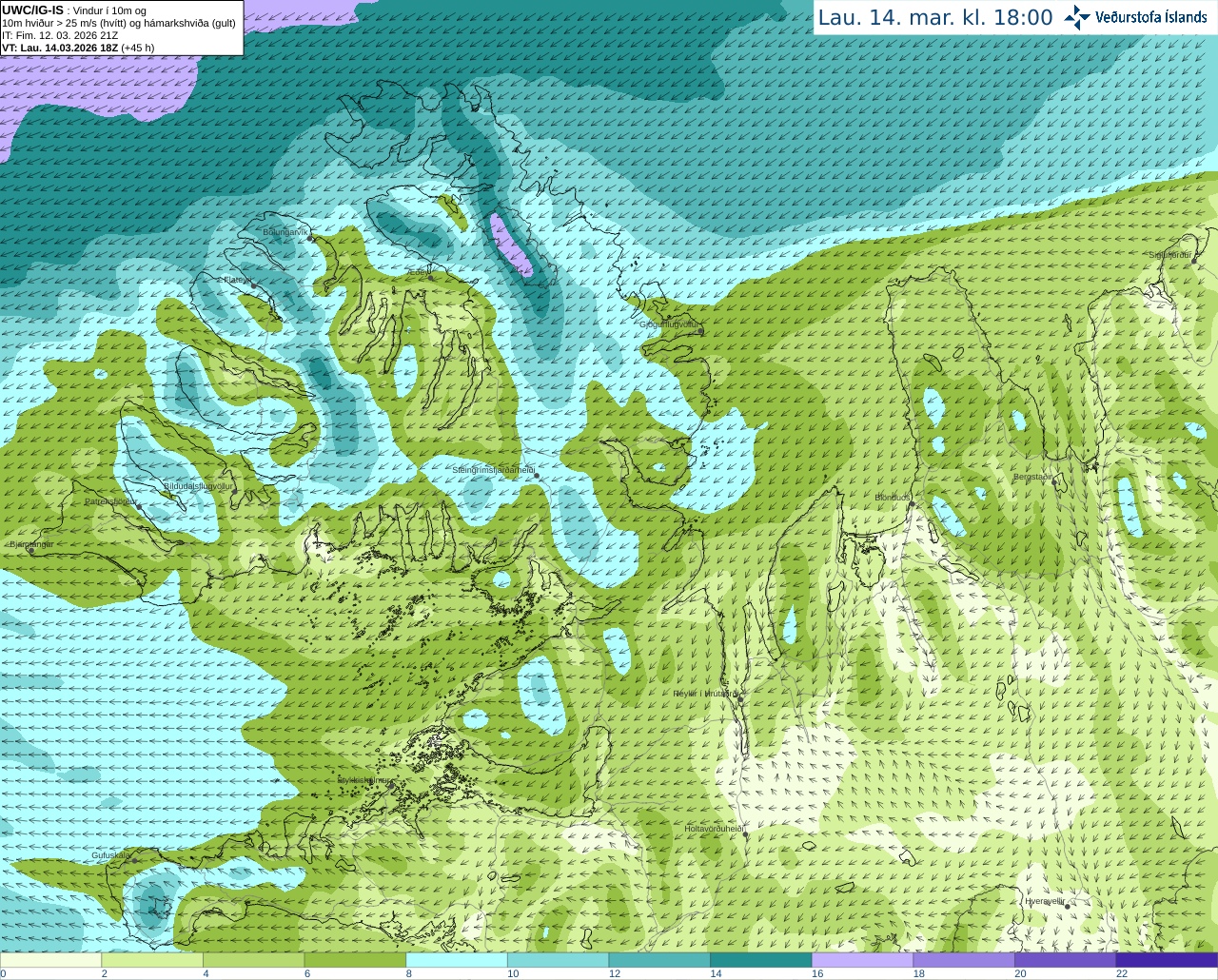Viewport: 1218px width, 980px height.
Task: Select the Patreksfjörður station label
Action: [x=110, y=500]
